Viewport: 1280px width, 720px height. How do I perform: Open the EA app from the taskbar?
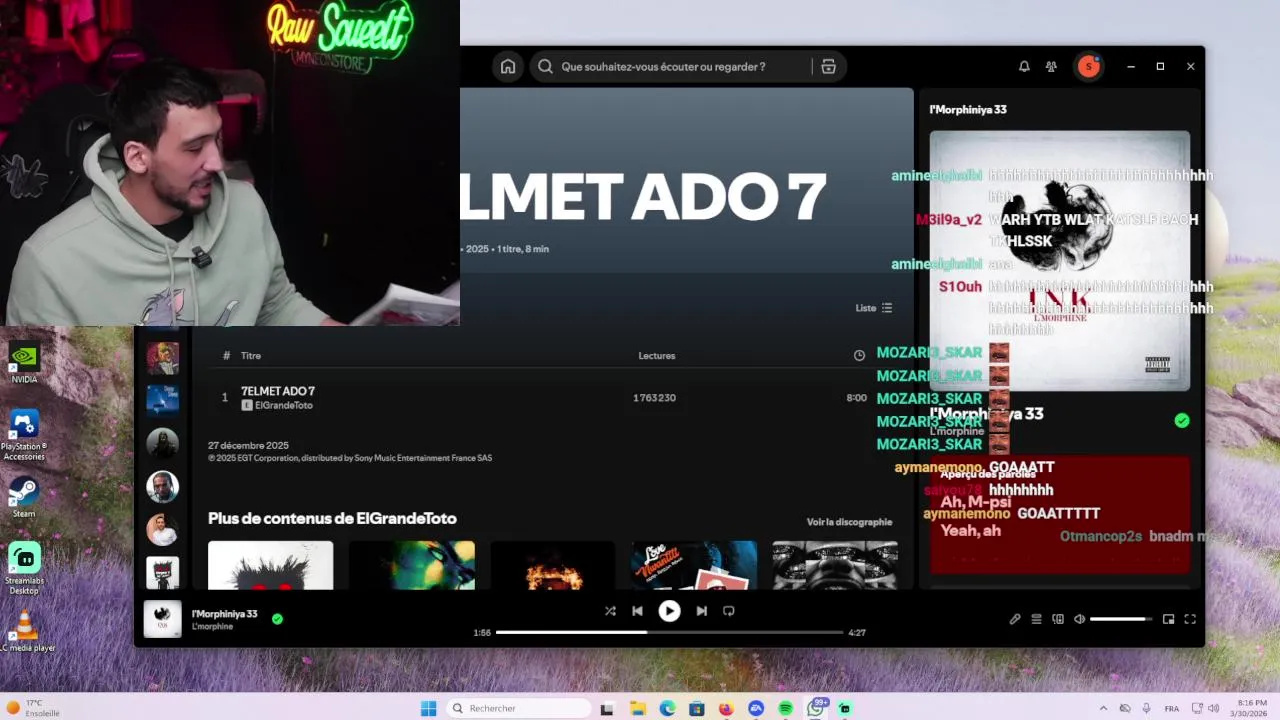click(756, 709)
